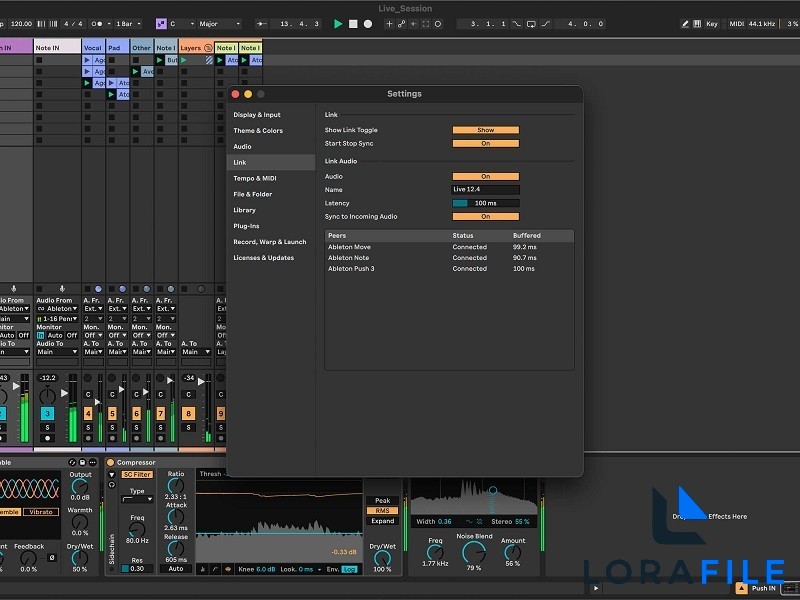Viewport: 800px width, 600px height.
Task: Toggle the computer MIDI keyboard icon
Action: [697, 24]
